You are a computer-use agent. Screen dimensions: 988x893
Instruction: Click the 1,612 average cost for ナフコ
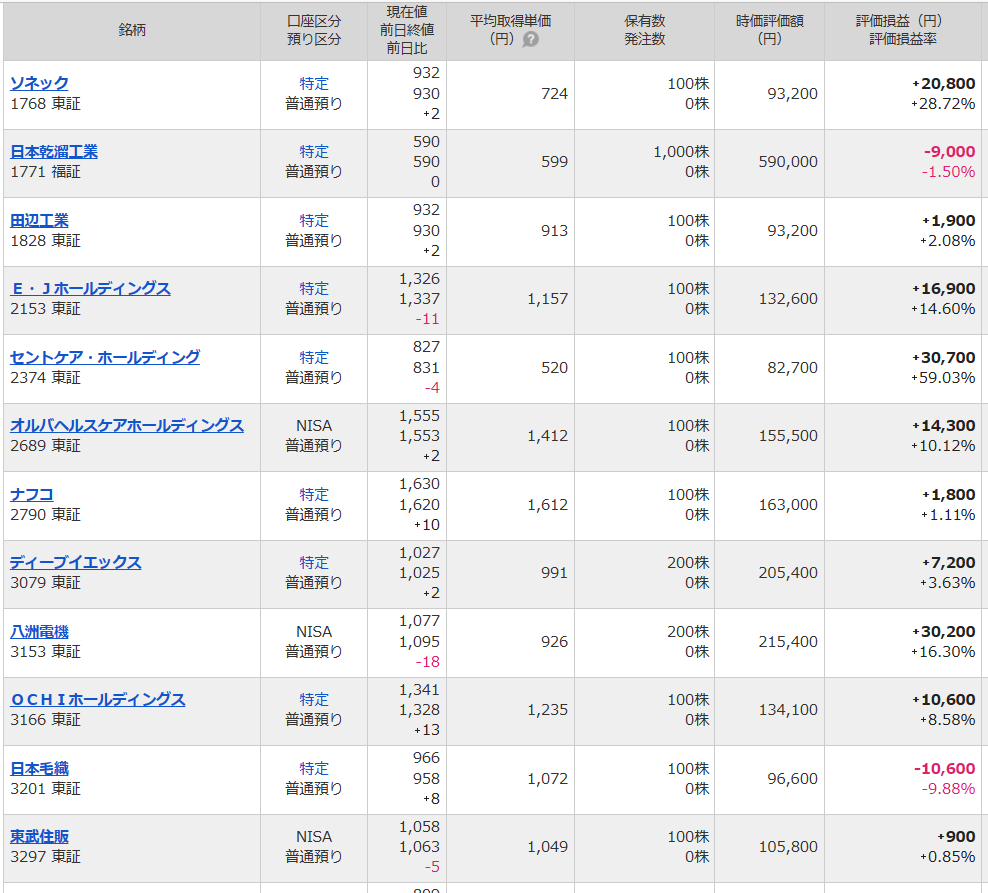tap(548, 505)
